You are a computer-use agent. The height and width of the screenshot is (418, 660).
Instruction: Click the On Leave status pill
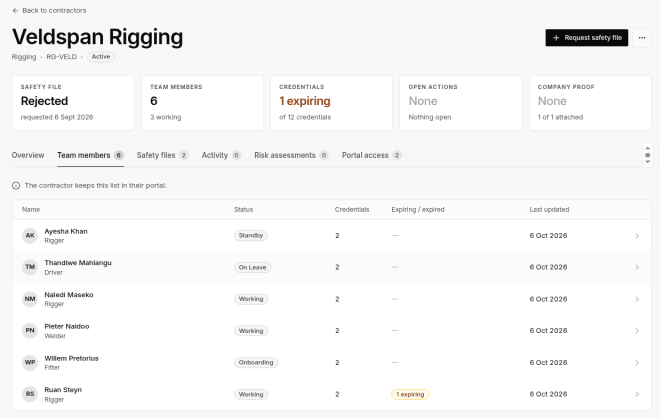[x=253, y=267]
